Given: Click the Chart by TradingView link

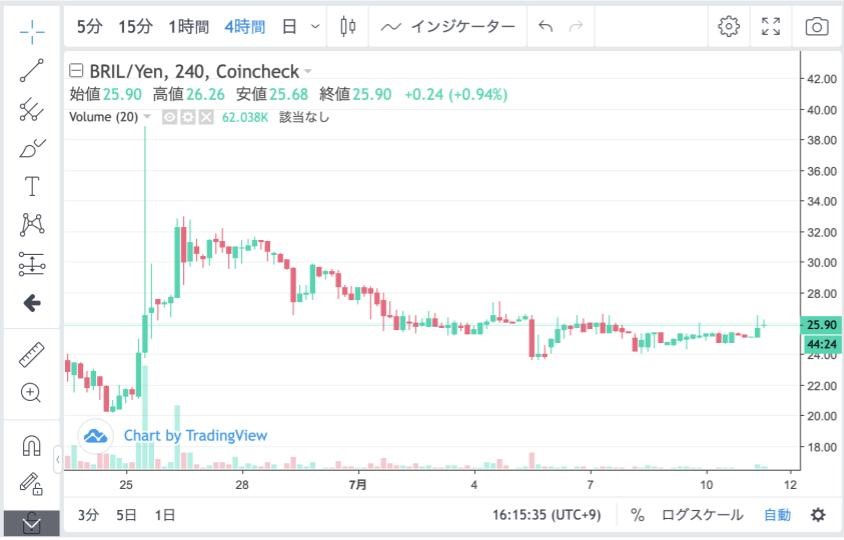Looking at the screenshot, I should point(195,435).
